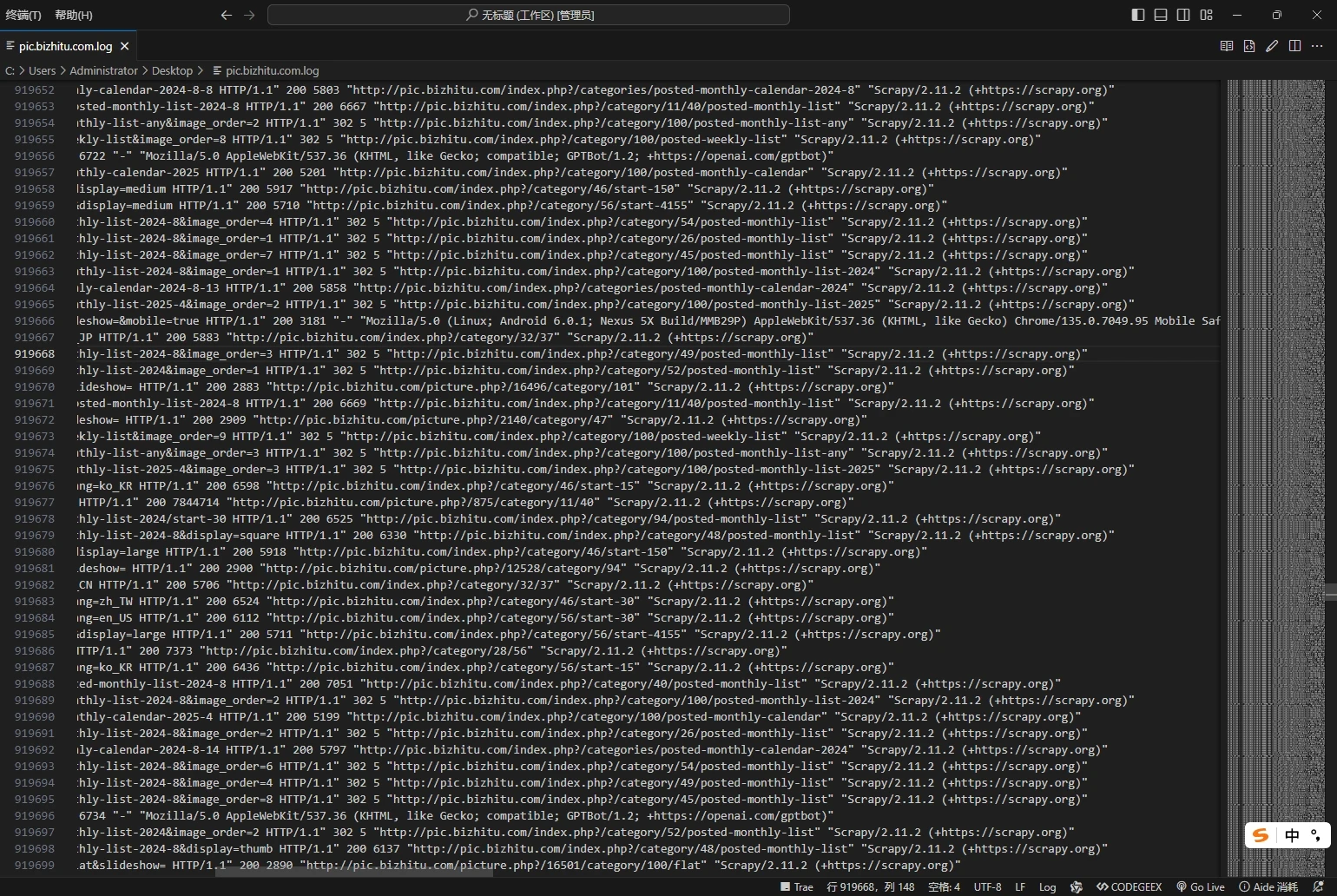The width and height of the screenshot is (1337, 896).
Task: Open the editor's more actions ellipsis menu
Action: tap(1317, 46)
